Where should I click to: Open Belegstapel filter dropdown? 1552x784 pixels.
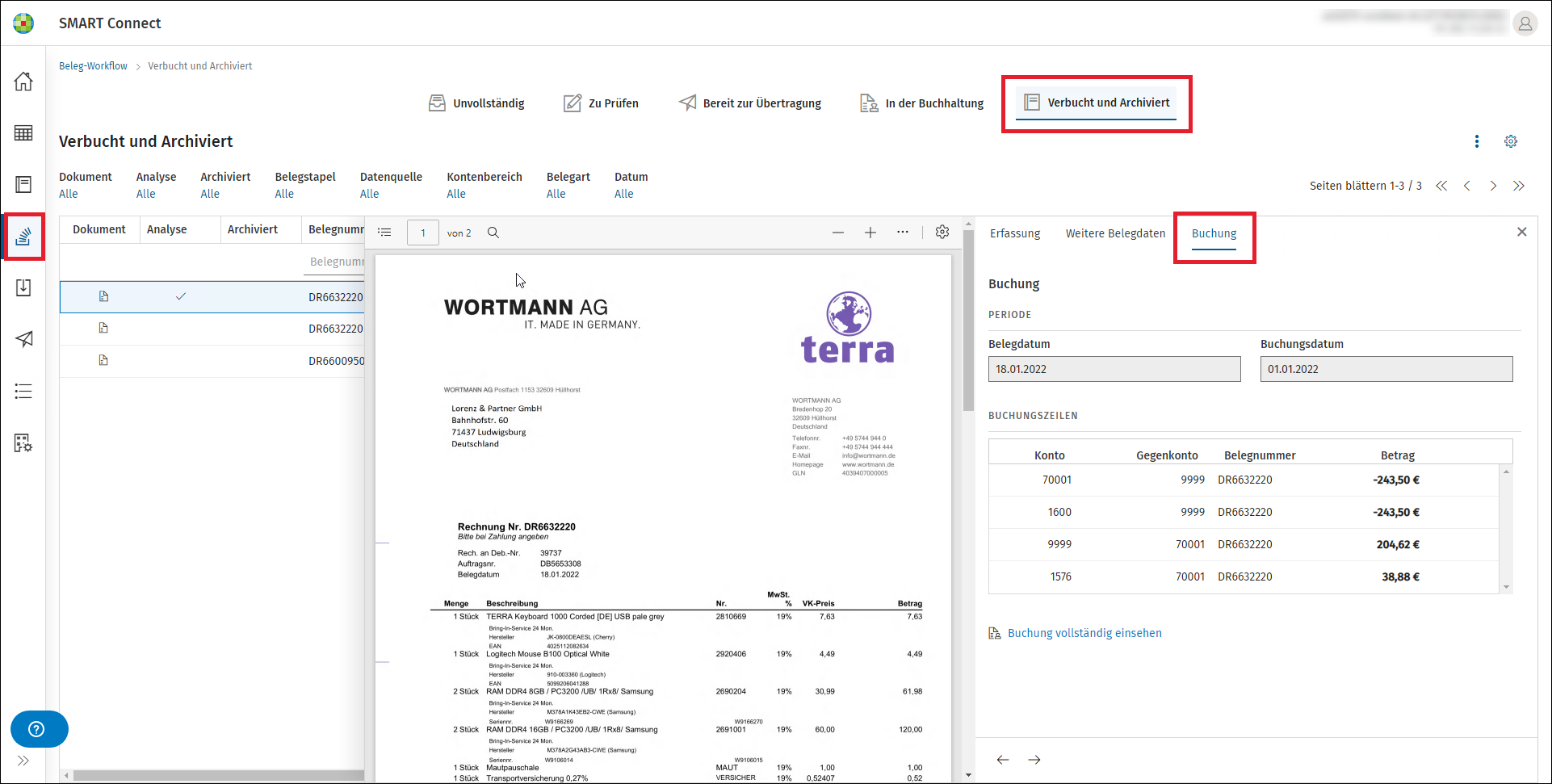(284, 194)
